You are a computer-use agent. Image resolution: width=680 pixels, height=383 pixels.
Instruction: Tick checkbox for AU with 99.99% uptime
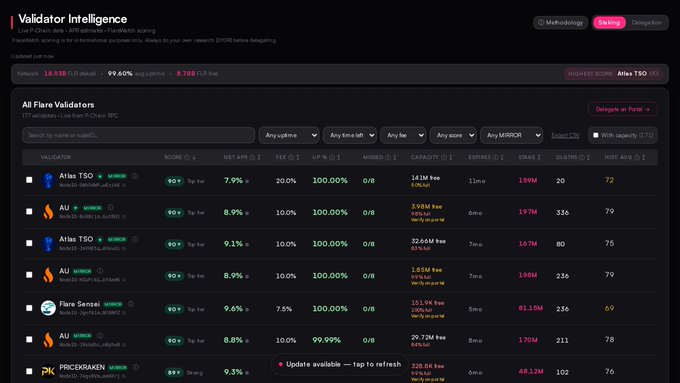point(29,339)
